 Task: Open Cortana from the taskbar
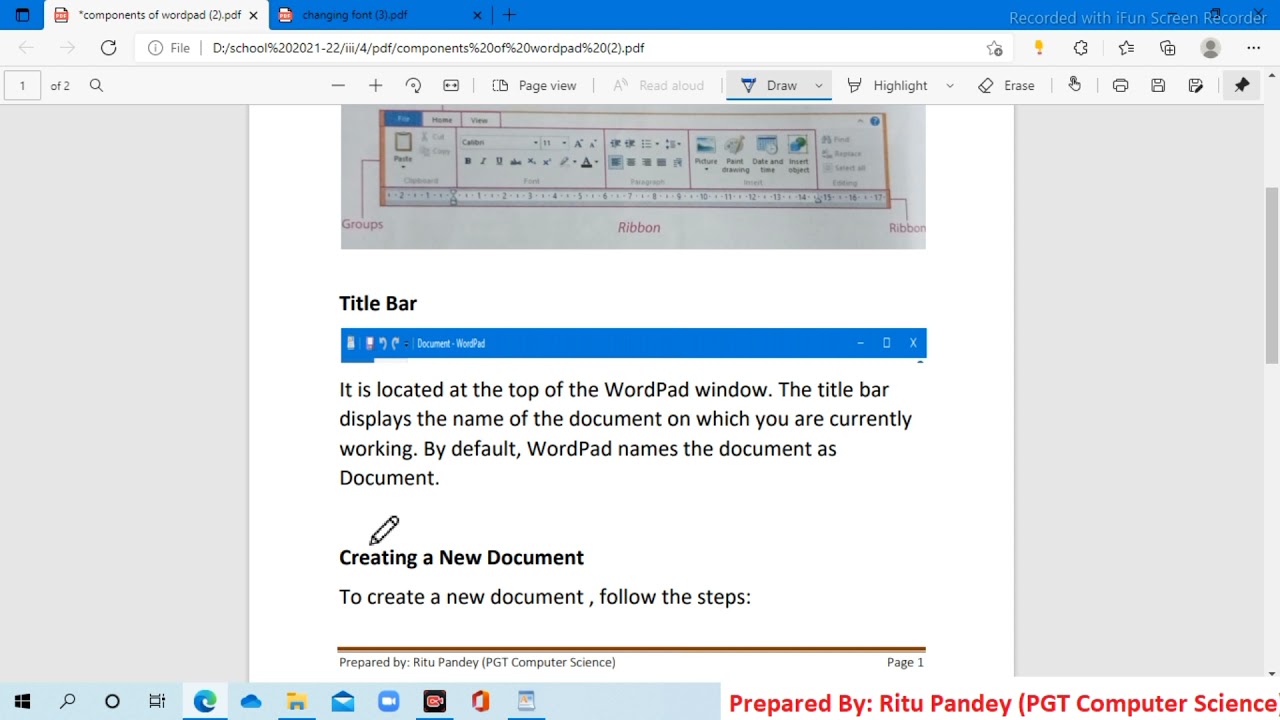pos(112,702)
